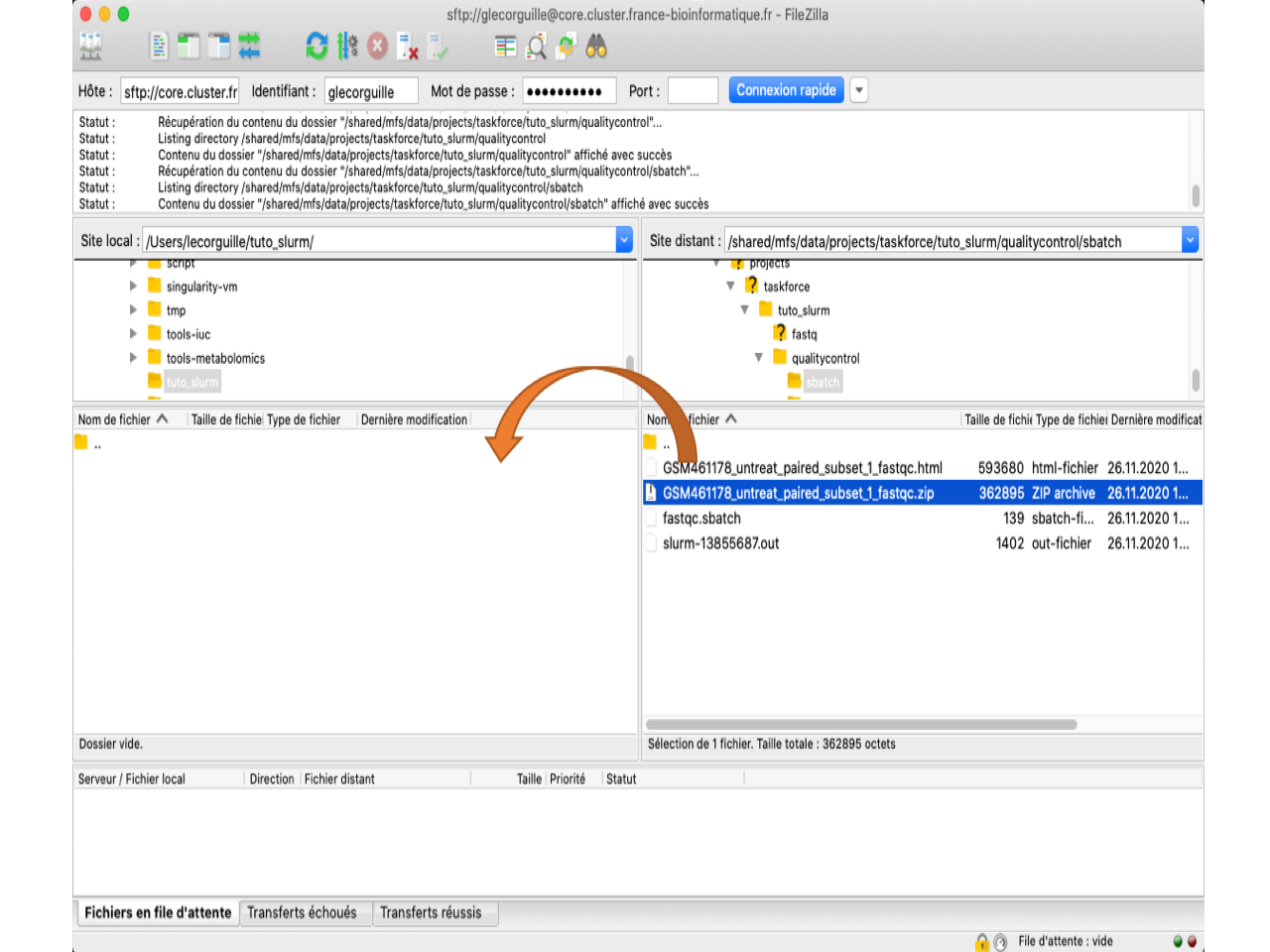Viewport: 1270px width, 952px height.
Task: Select the remote sbatch folder in tree
Action: tap(823, 382)
